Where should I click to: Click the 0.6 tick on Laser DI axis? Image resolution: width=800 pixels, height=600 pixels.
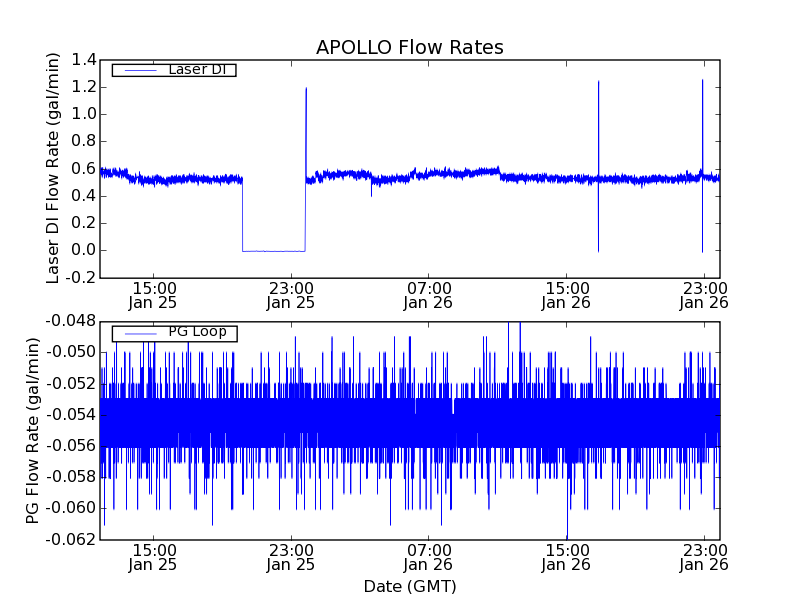pyautogui.click(x=84, y=169)
